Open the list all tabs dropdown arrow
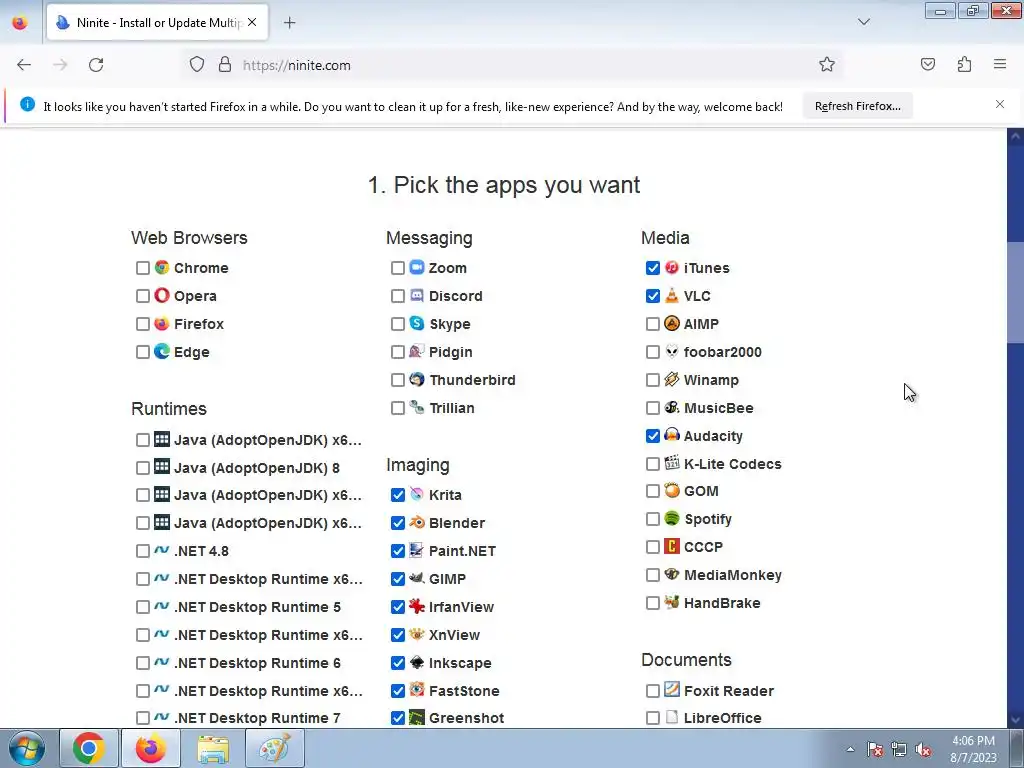This screenshot has height=768, width=1024. click(x=863, y=22)
